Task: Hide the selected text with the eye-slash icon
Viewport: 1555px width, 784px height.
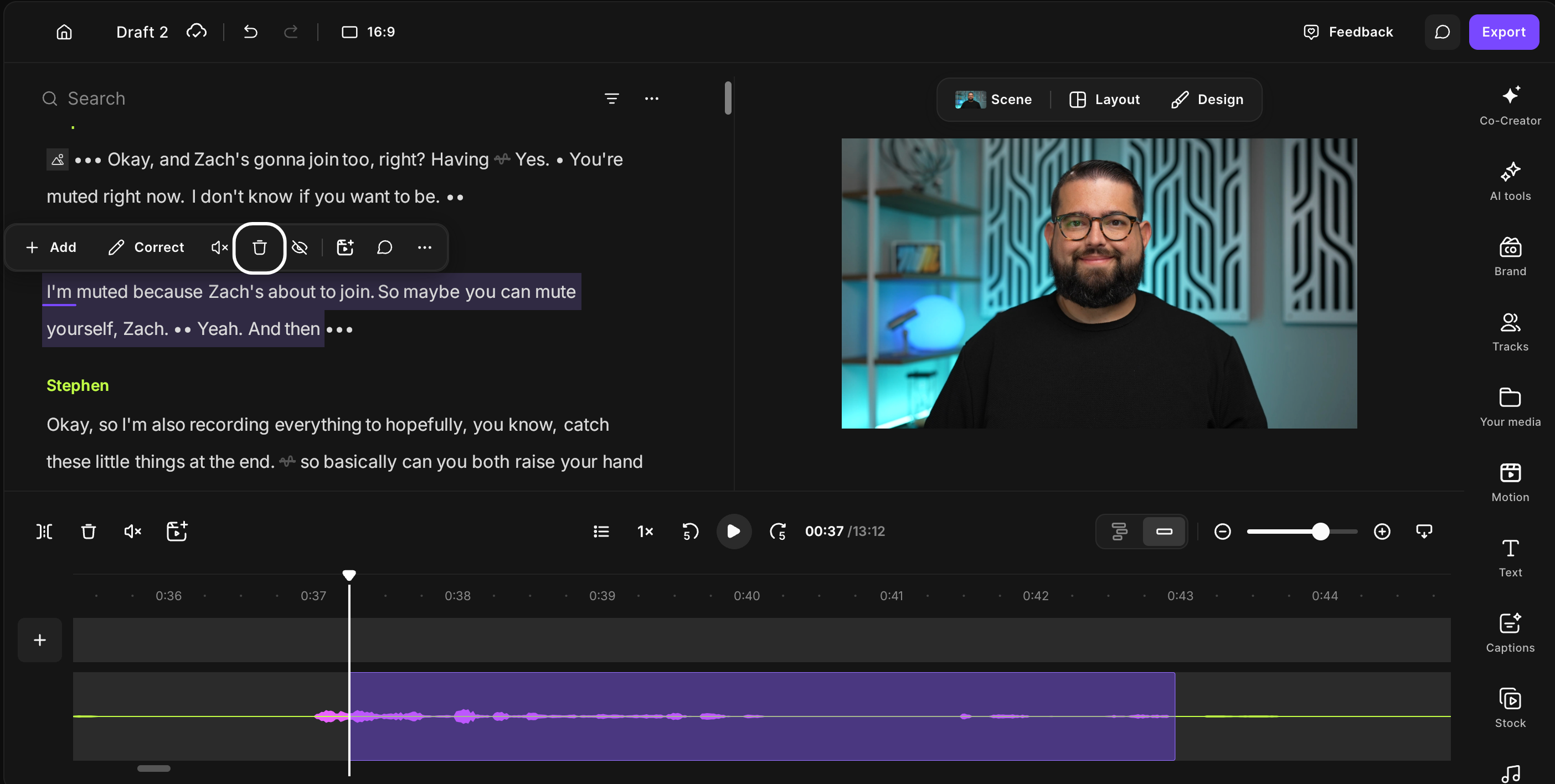Action: [x=300, y=247]
